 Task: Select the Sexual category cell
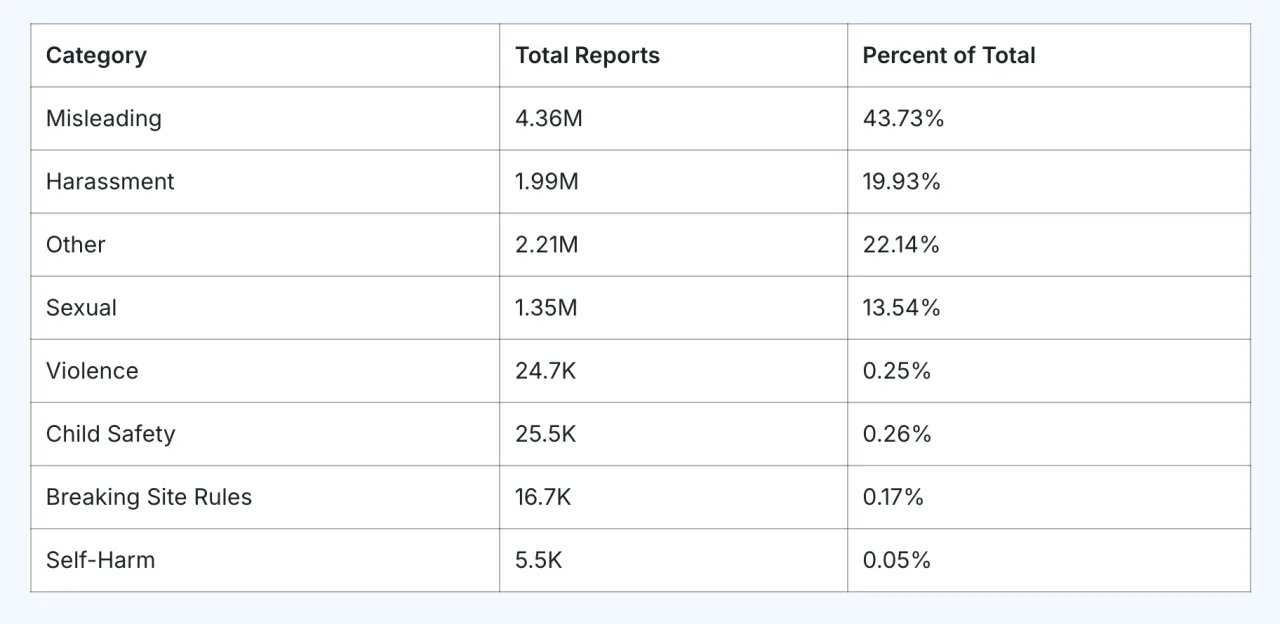pos(81,308)
